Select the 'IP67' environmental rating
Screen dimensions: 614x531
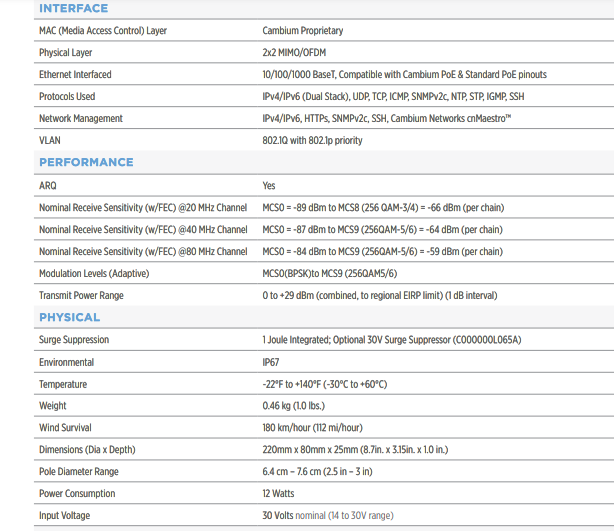click(x=271, y=362)
